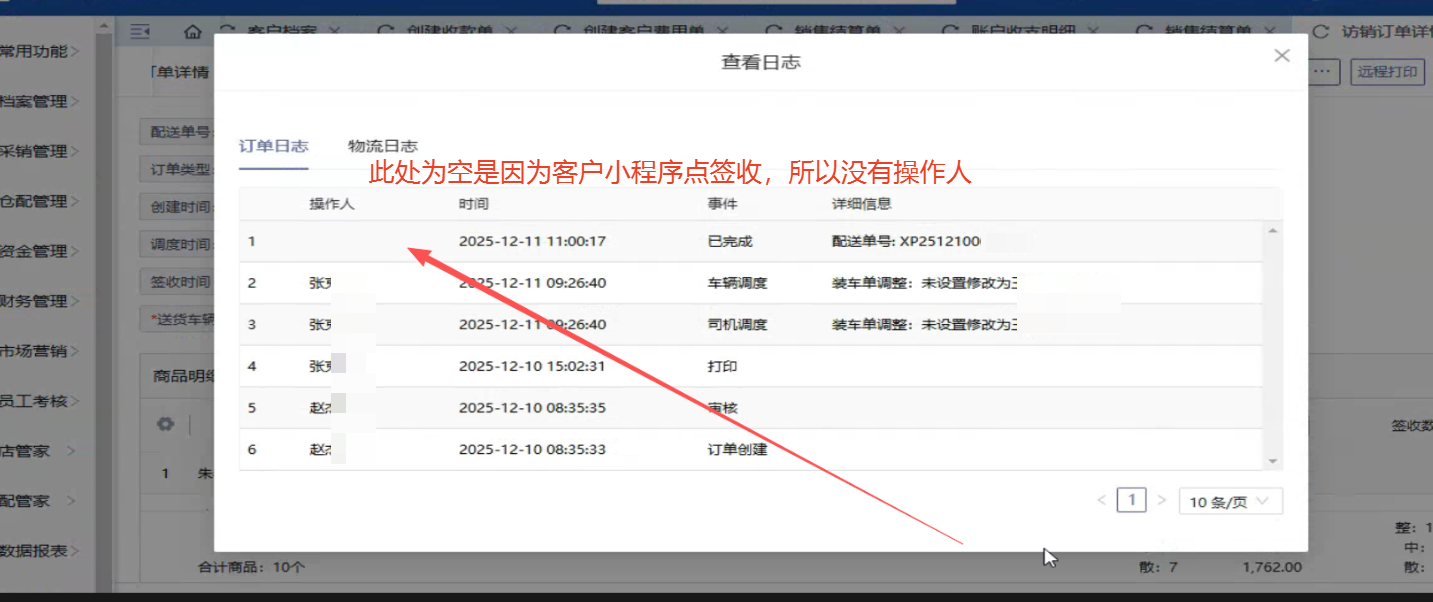Viewport: 1433px width, 602px height.
Task: Open the 10 条/页 page size dropdown
Action: click(x=1229, y=501)
